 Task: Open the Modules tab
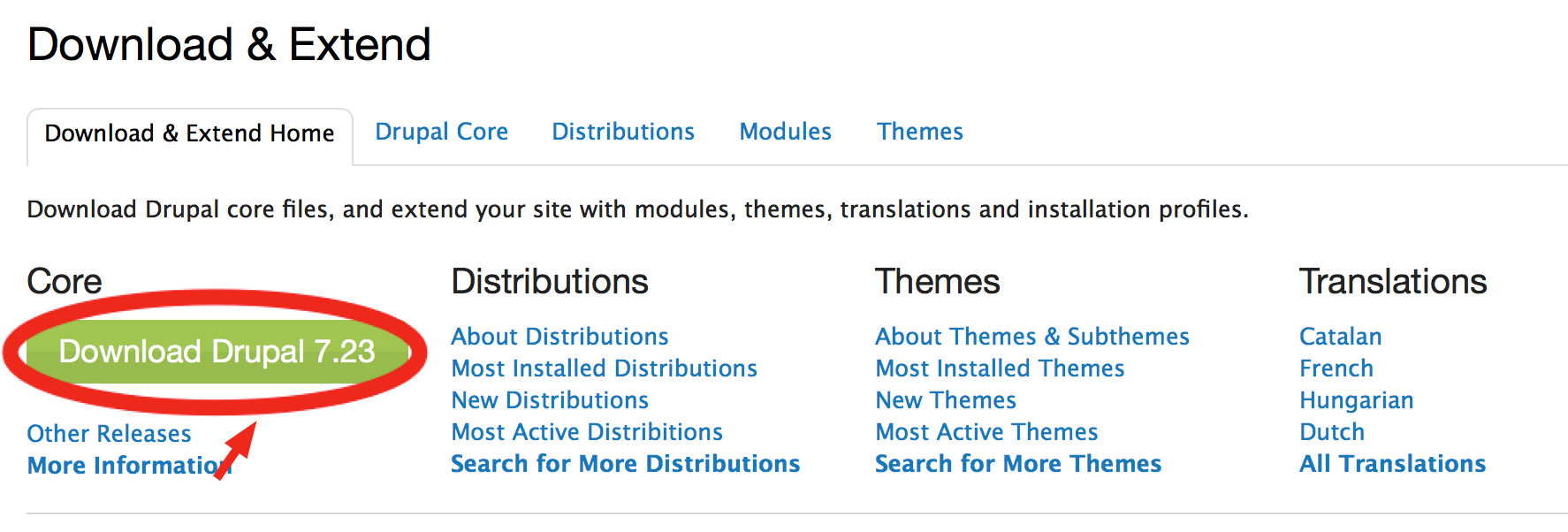pyautogui.click(x=785, y=132)
